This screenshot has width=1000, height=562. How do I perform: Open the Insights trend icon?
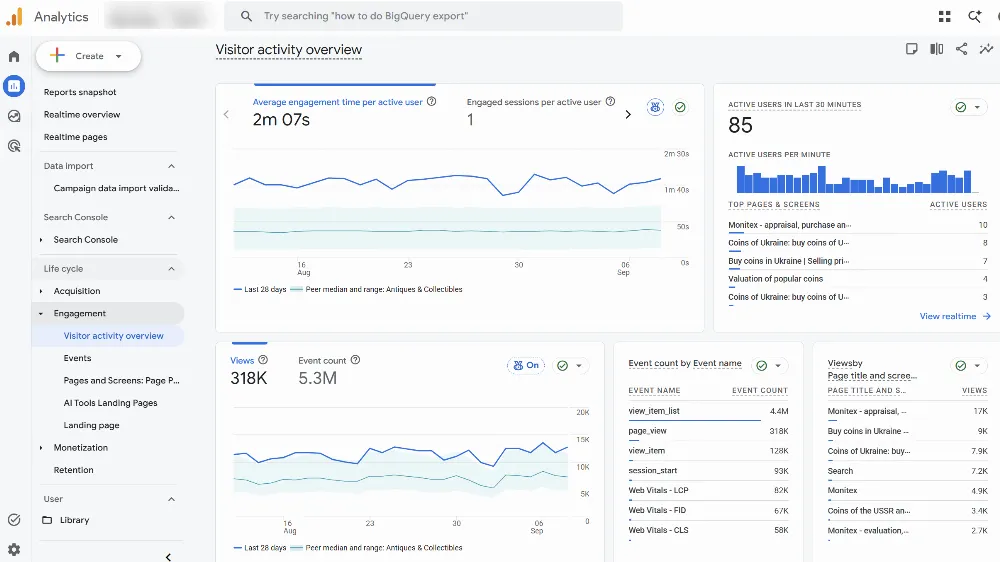click(986, 49)
